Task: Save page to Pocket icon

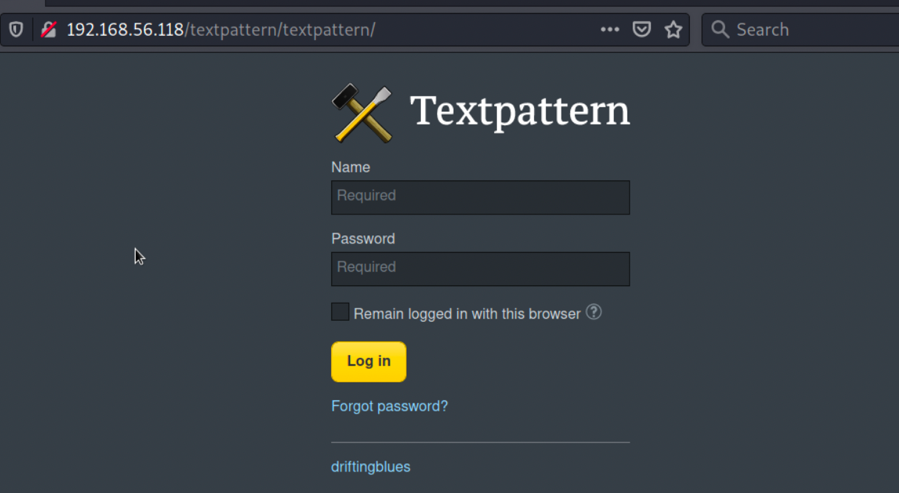Action: [x=642, y=29]
